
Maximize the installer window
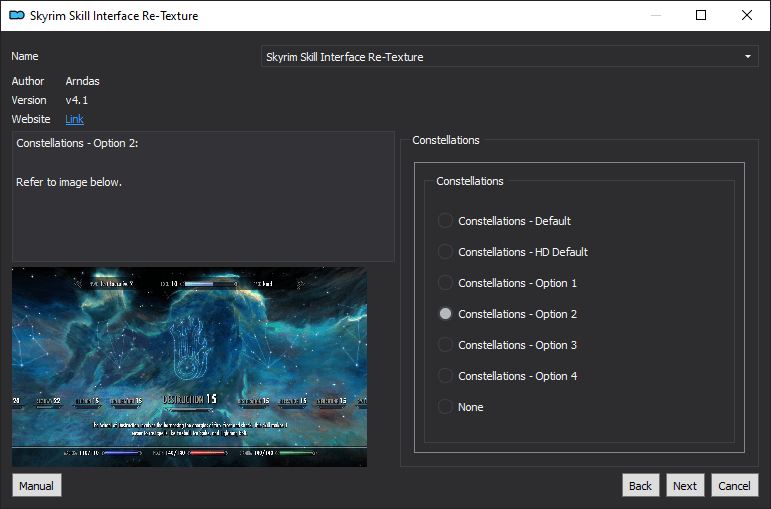click(x=701, y=15)
